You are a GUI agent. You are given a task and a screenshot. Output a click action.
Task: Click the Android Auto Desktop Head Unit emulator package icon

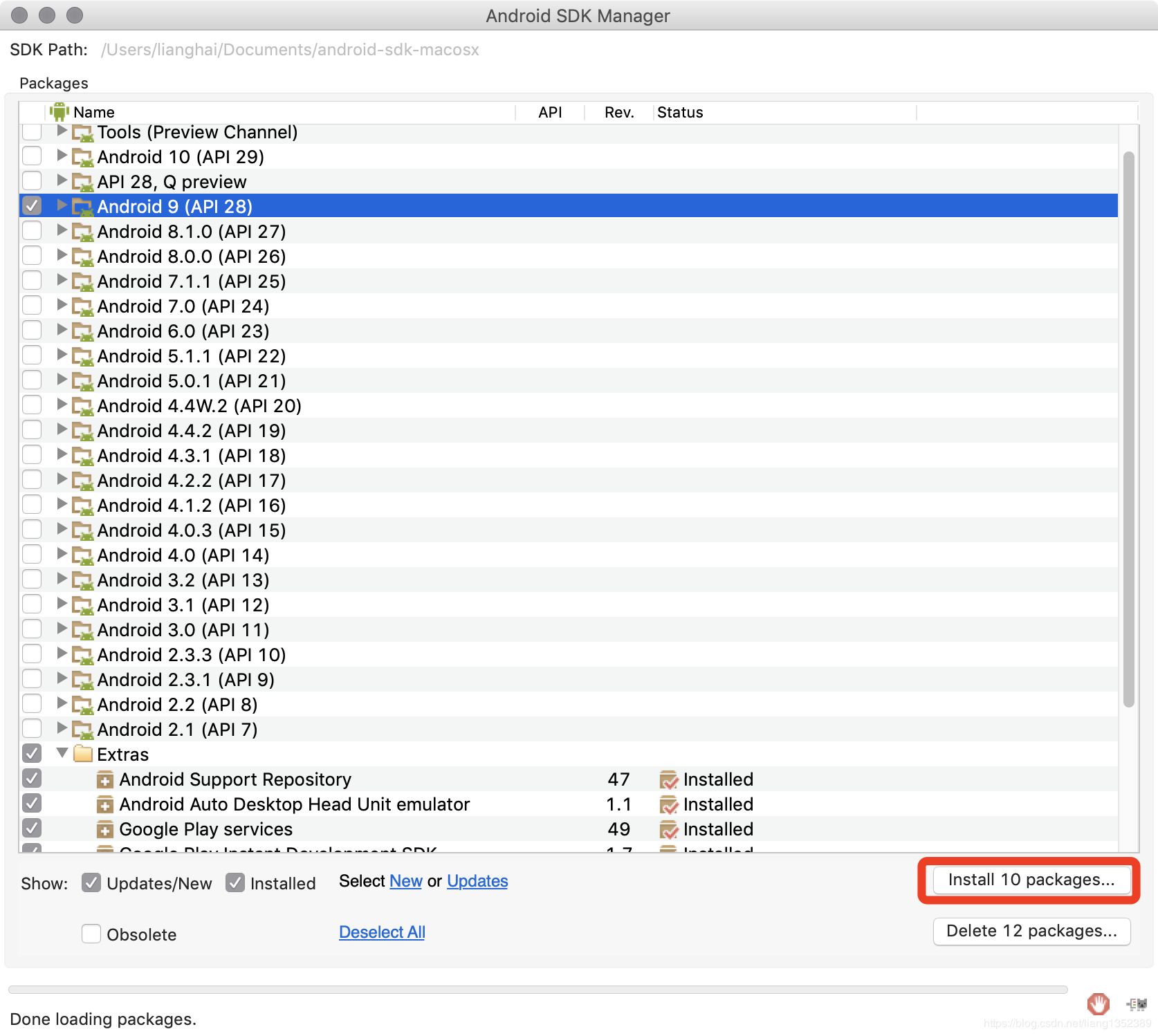pyautogui.click(x=104, y=805)
